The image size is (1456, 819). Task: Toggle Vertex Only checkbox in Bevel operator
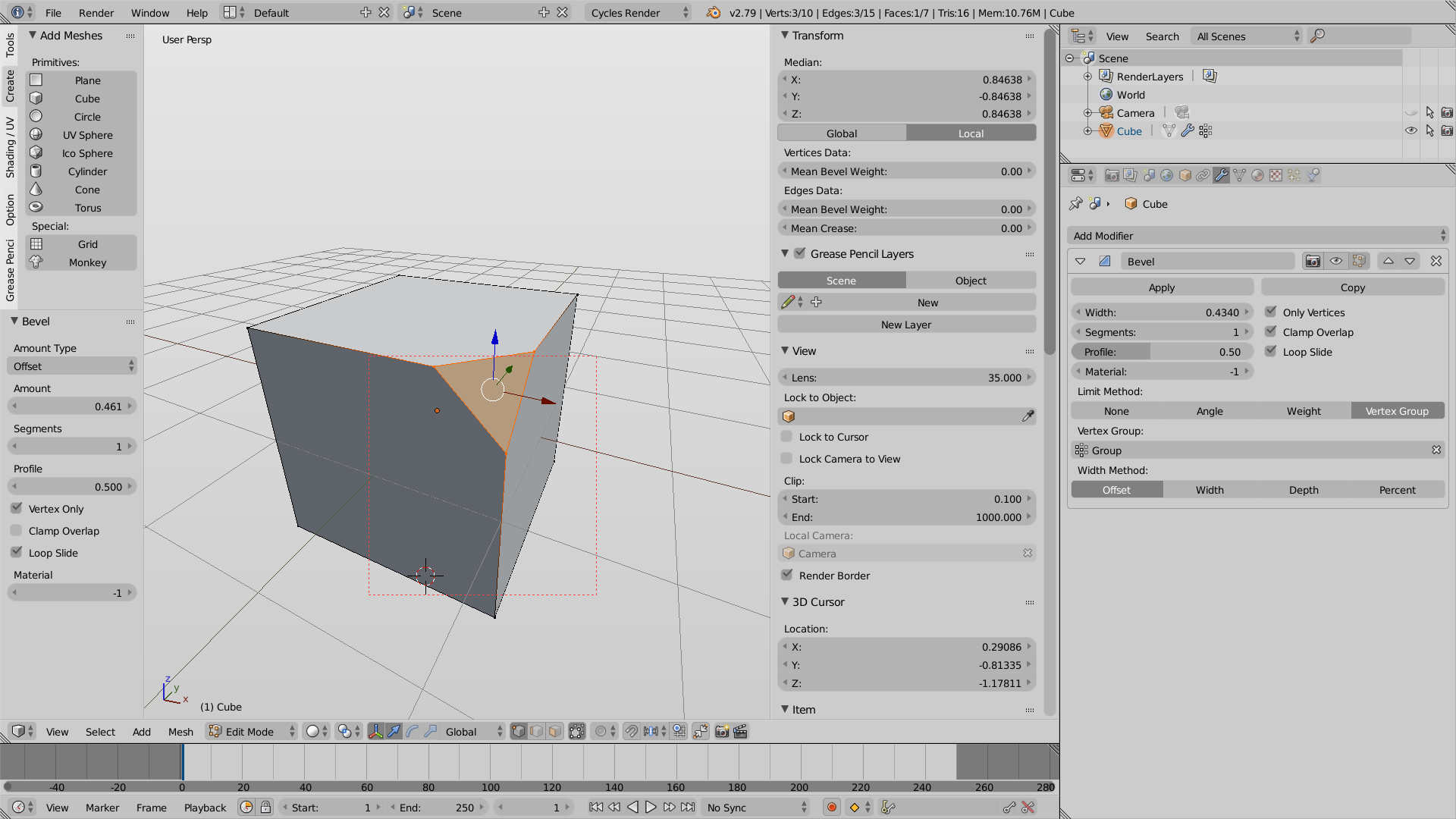(x=17, y=508)
